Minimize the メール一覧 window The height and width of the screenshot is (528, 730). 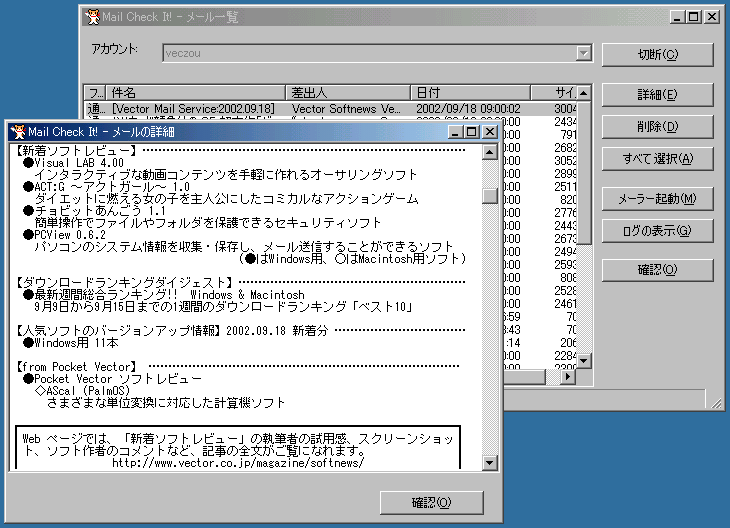678,17
